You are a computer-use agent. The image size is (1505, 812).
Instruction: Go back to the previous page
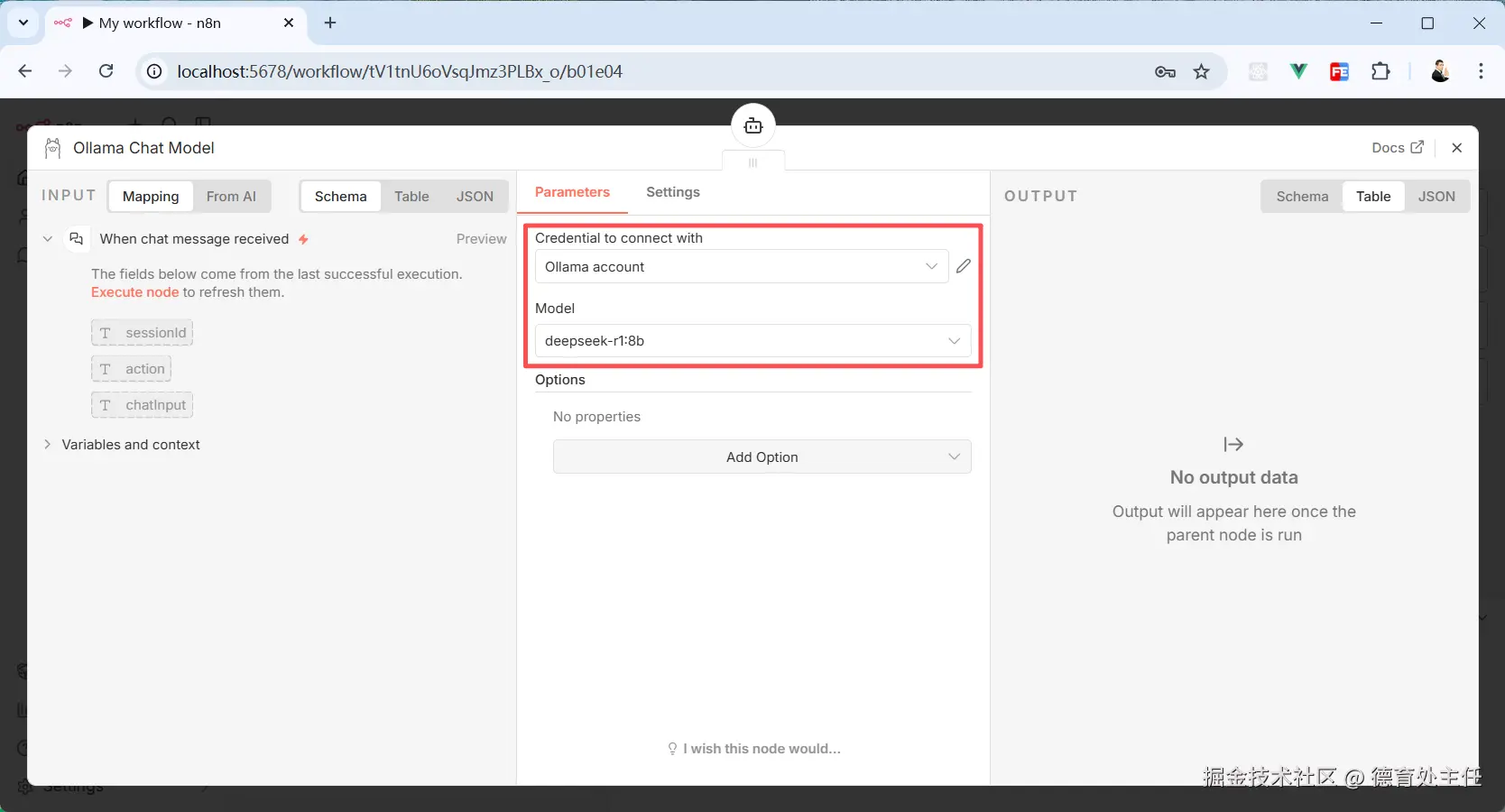point(25,71)
